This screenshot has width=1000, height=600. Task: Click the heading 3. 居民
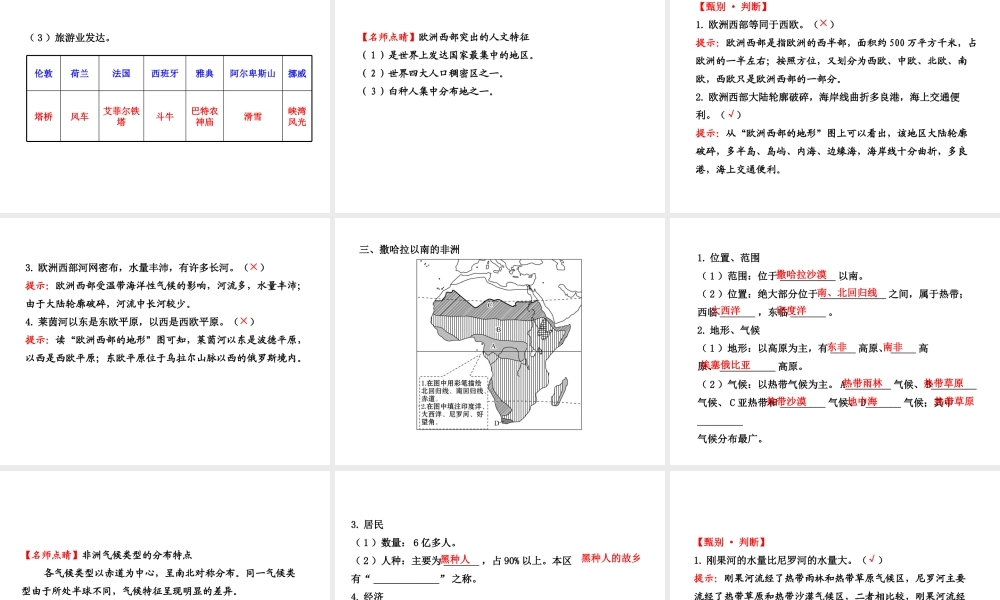click(367, 525)
